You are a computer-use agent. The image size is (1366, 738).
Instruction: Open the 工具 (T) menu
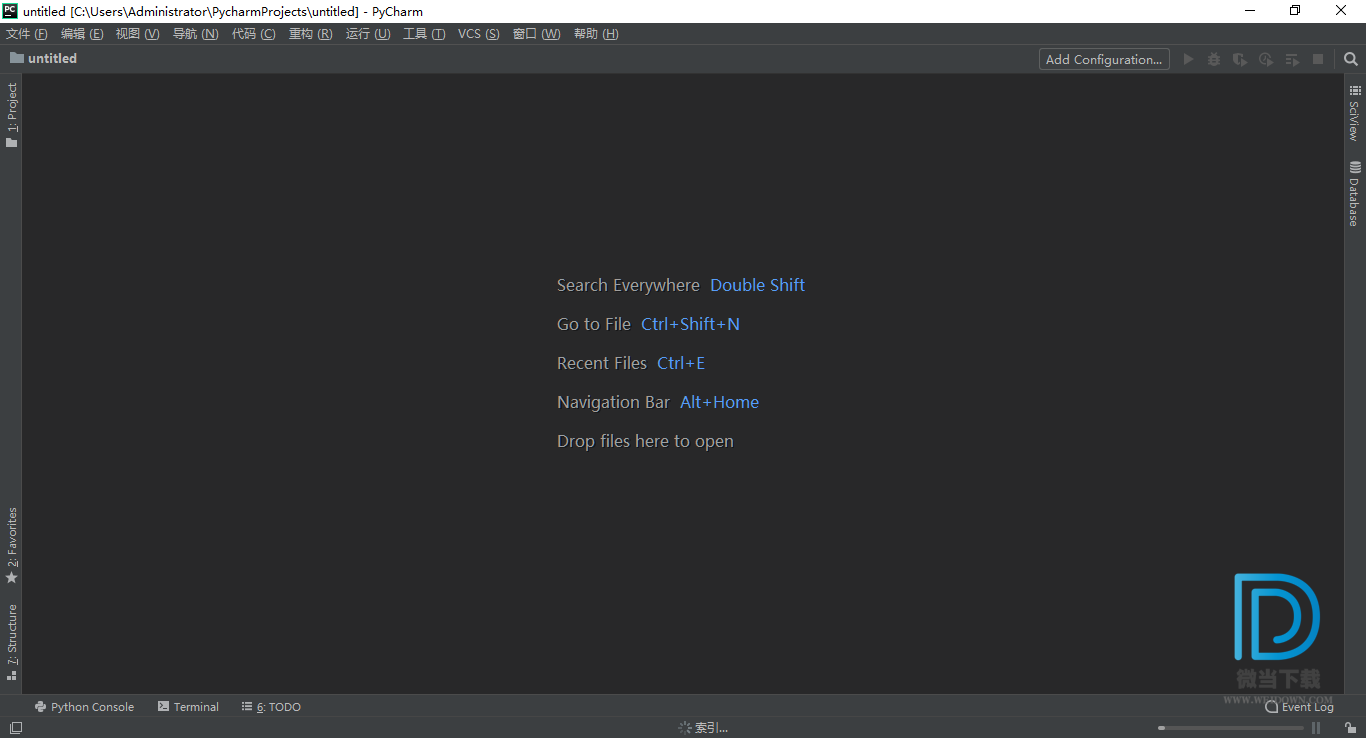pos(424,34)
